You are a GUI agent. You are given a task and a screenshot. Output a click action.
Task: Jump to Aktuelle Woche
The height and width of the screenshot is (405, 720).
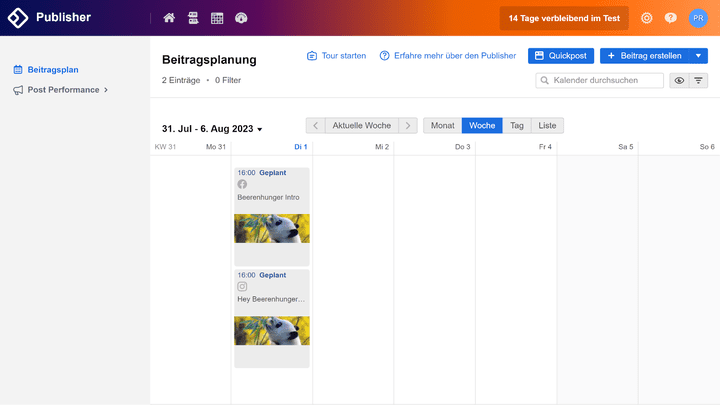click(x=362, y=125)
